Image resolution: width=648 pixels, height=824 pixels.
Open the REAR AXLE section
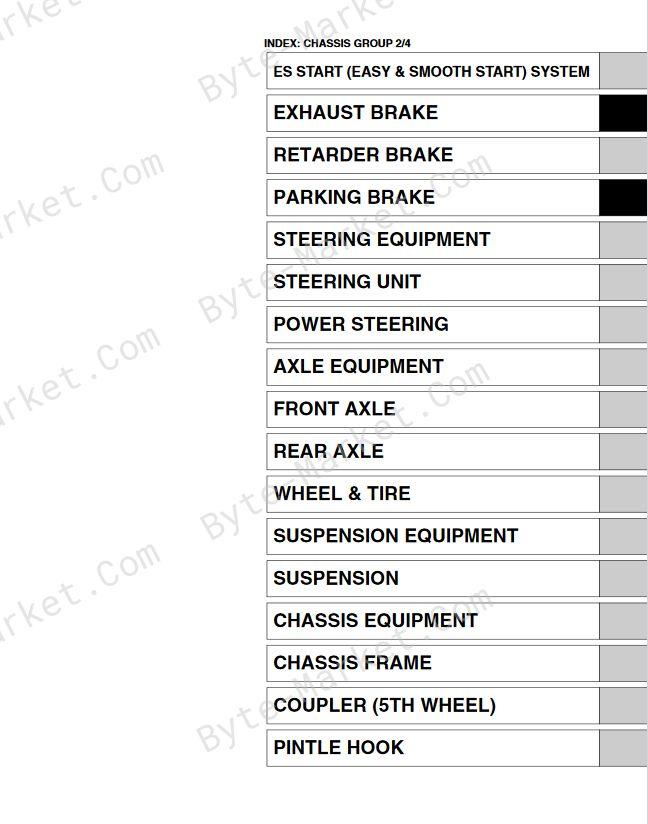click(433, 451)
